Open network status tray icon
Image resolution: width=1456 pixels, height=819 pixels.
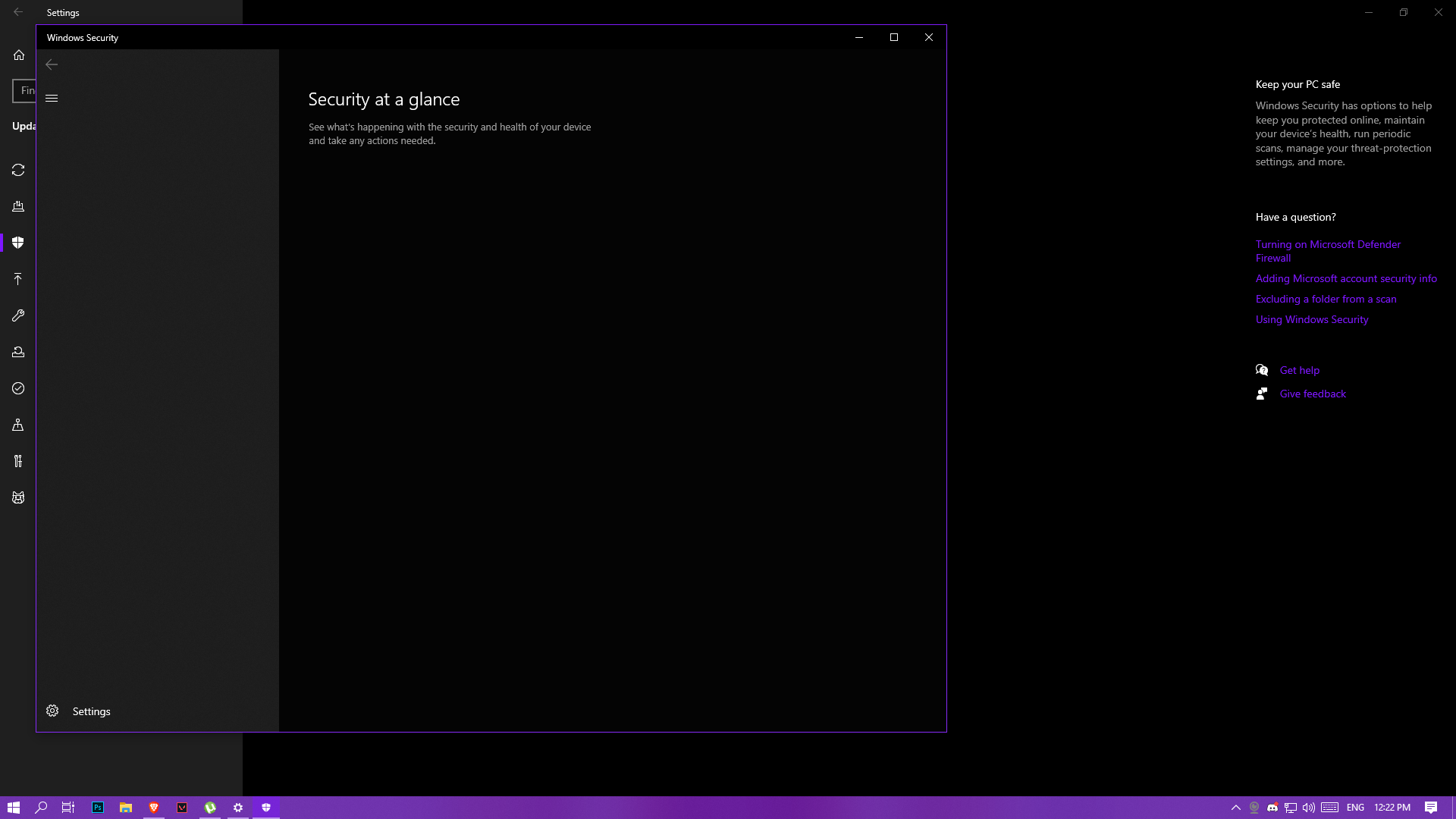coord(1291,808)
